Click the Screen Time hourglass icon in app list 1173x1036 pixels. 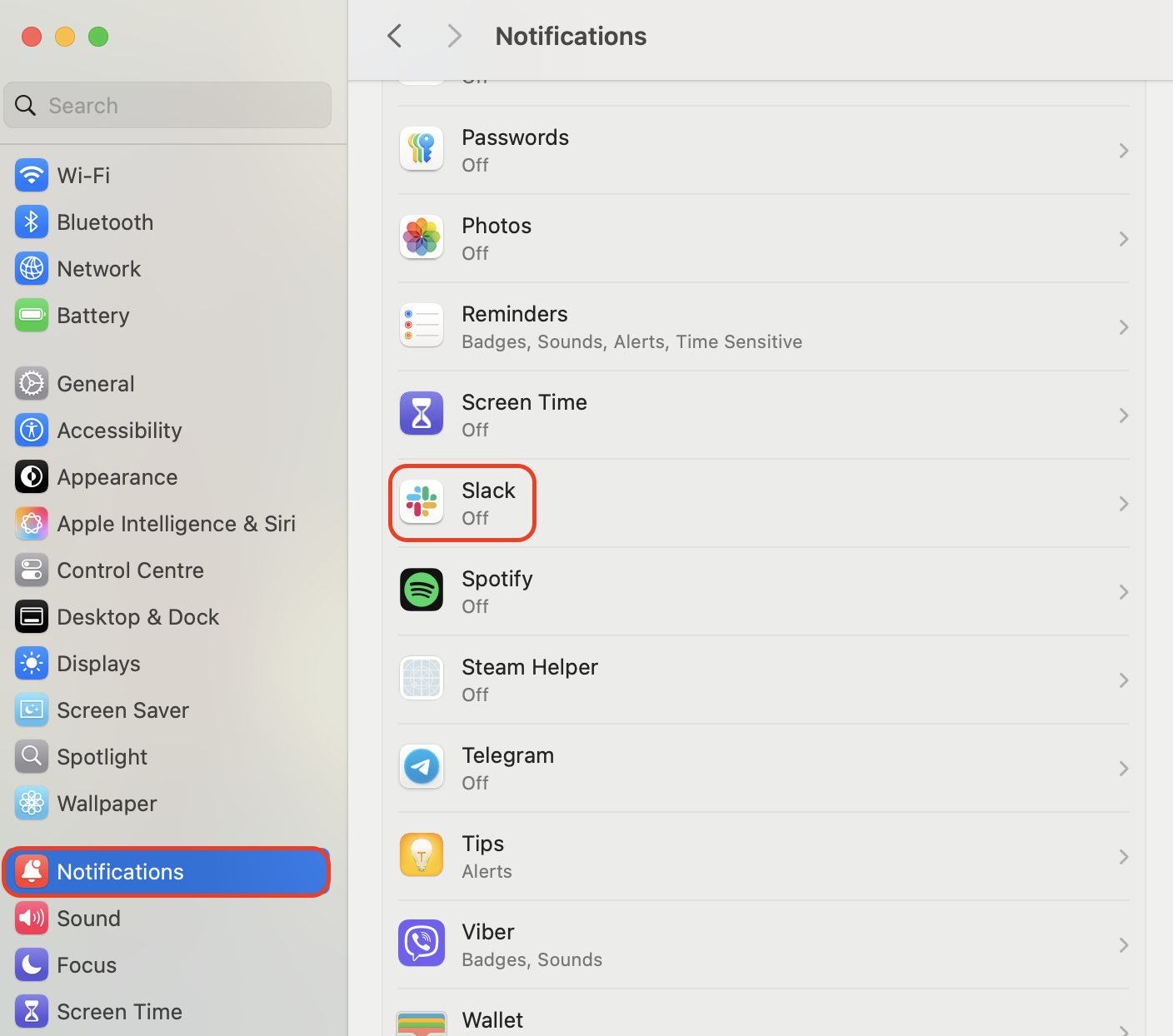(x=422, y=414)
